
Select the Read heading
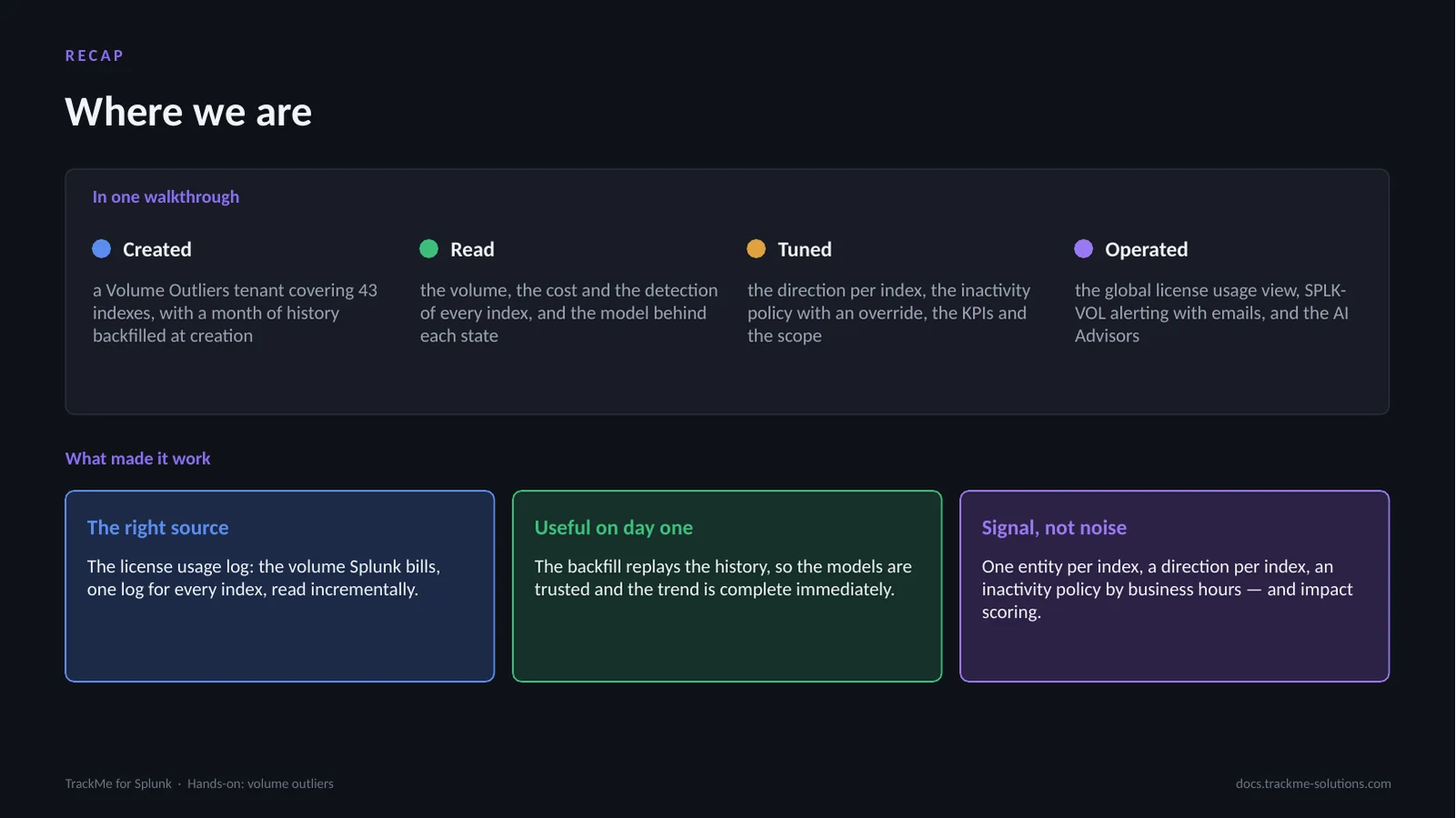click(x=472, y=249)
